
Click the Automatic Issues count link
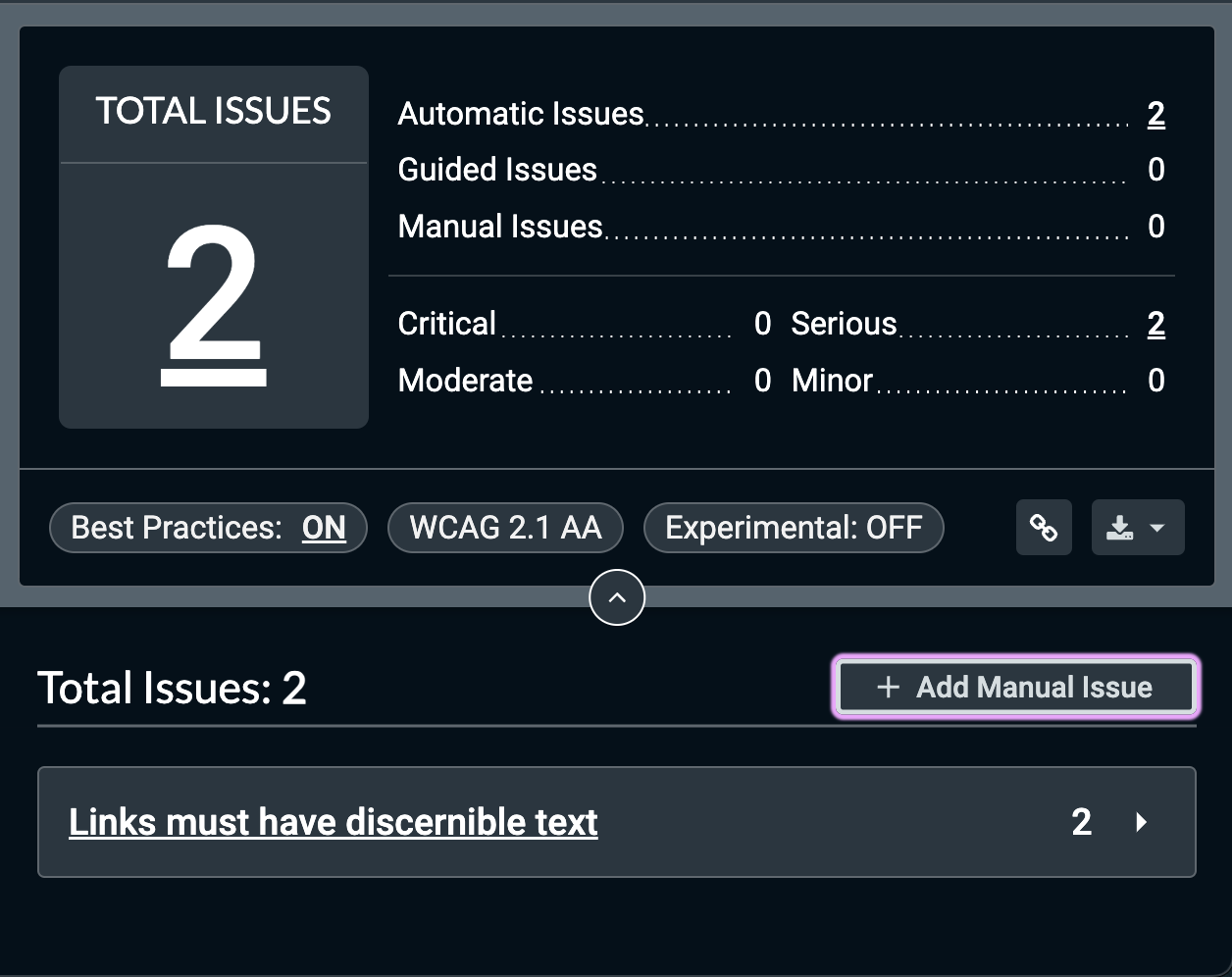point(1156,114)
